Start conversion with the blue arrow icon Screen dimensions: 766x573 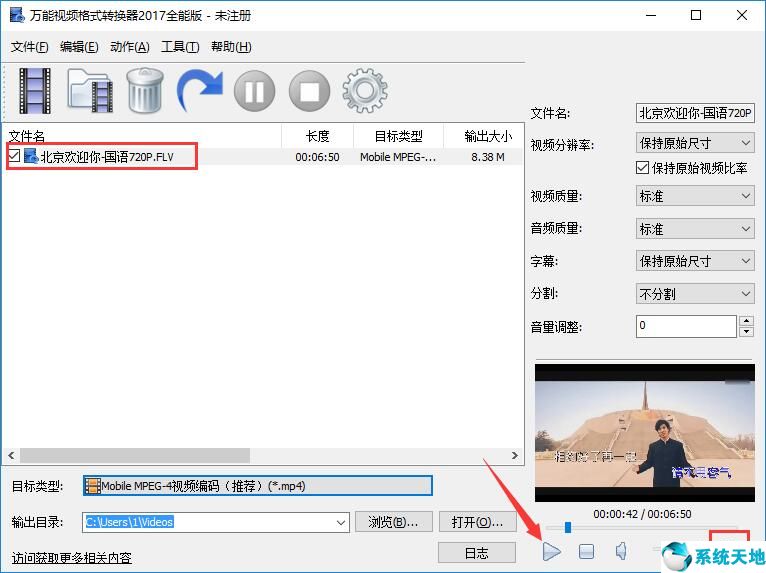click(200, 91)
